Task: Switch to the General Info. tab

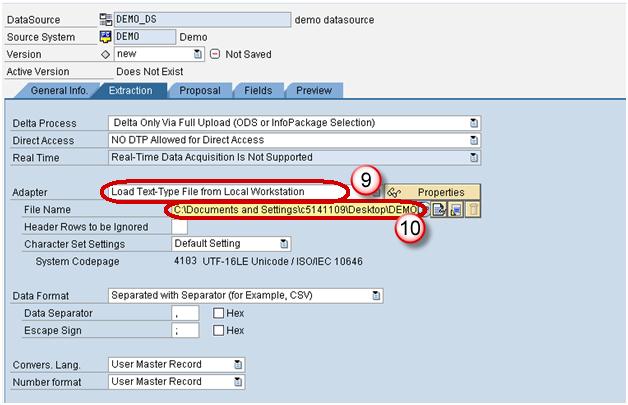Action: [x=59, y=90]
